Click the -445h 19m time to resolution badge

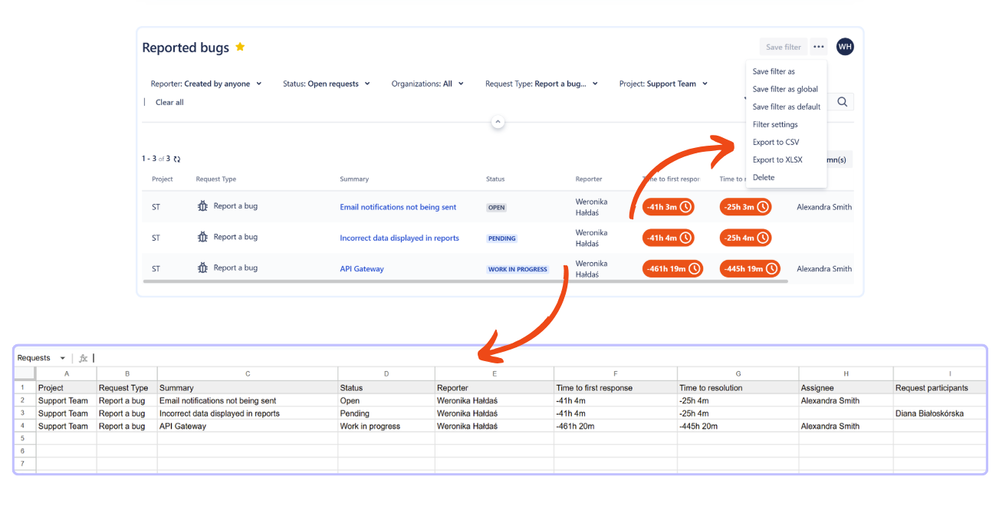pyautogui.click(x=749, y=269)
